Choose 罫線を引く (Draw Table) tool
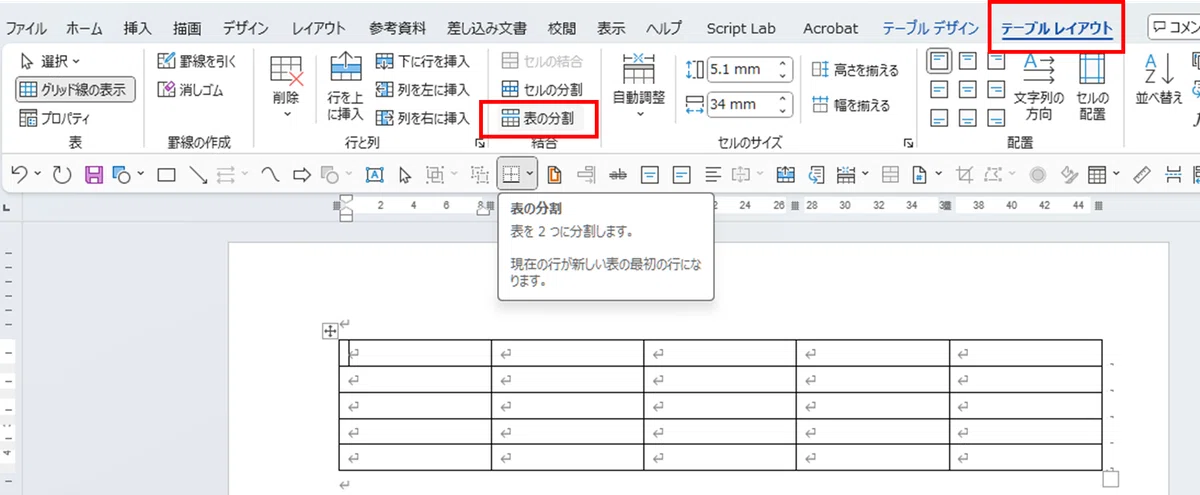This screenshot has width=1200, height=495. click(198, 61)
